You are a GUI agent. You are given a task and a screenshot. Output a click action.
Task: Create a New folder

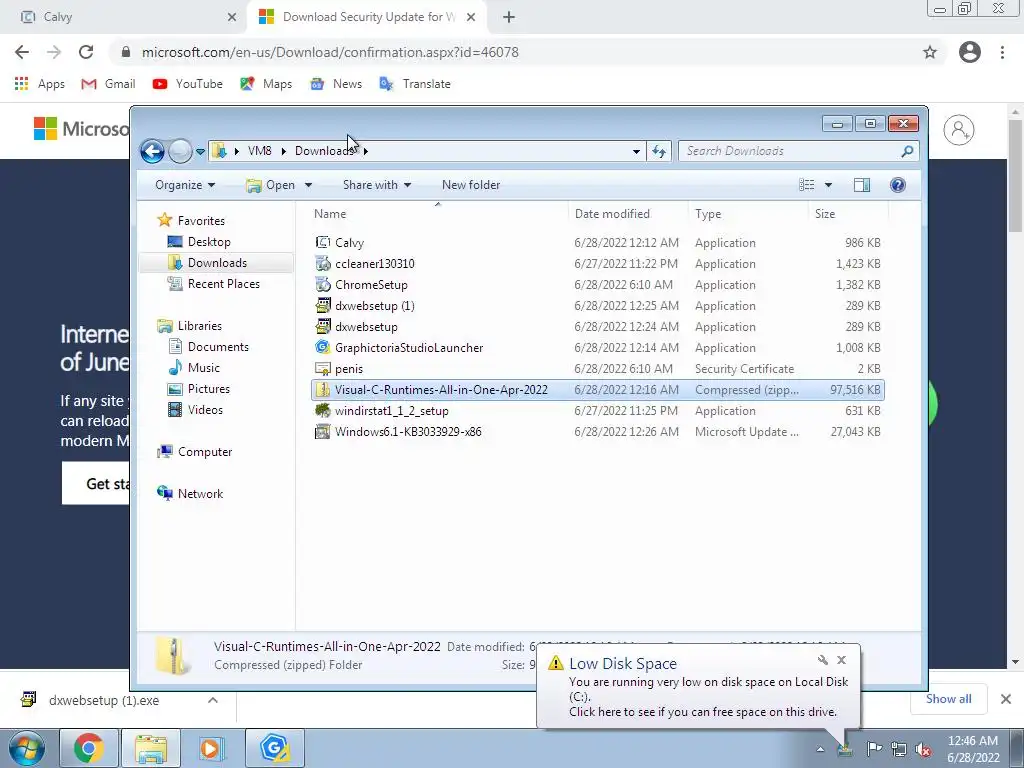[x=471, y=185]
